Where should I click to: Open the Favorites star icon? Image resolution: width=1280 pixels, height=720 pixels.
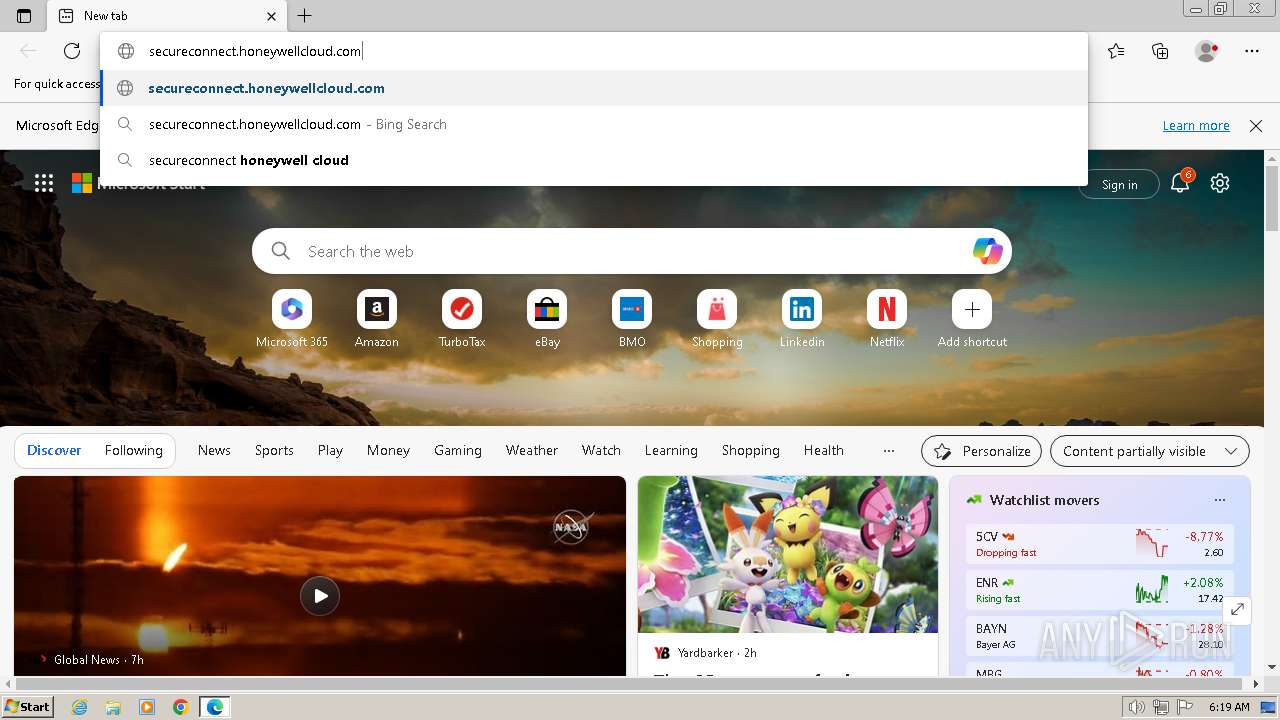pos(1116,51)
